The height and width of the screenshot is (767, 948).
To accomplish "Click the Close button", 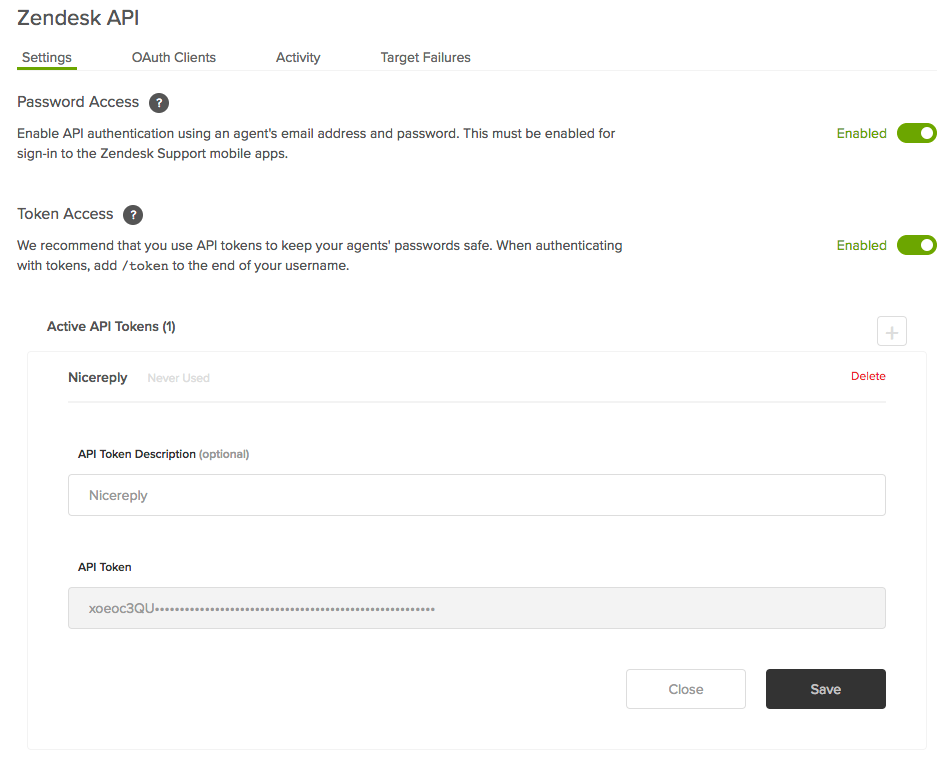I will point(686,689).
